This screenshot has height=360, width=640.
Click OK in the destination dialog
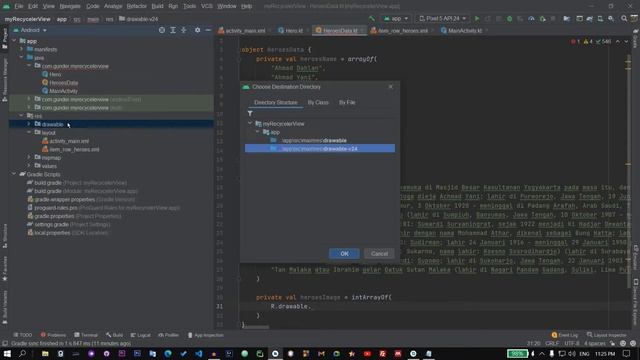[344, 253]
